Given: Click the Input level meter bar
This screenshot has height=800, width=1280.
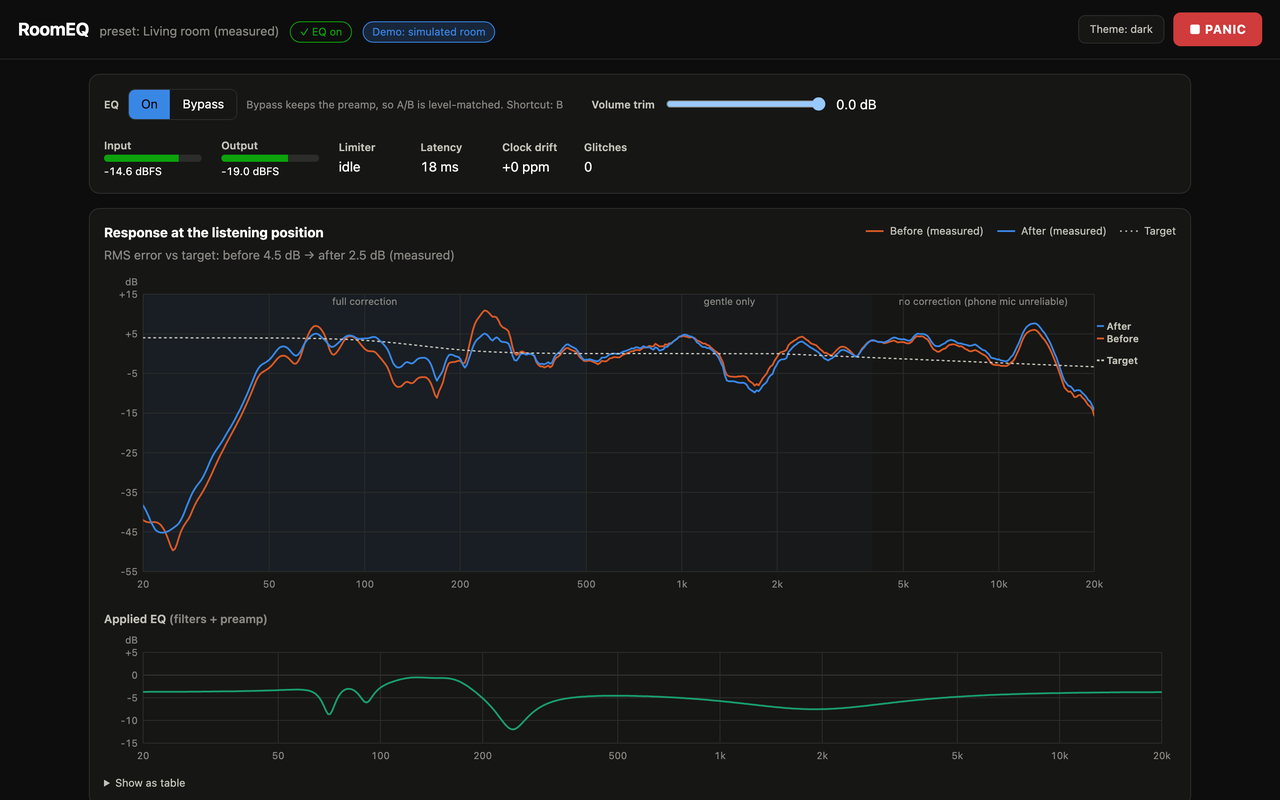Looking at the screenshot, I should (x=153, y=158).
